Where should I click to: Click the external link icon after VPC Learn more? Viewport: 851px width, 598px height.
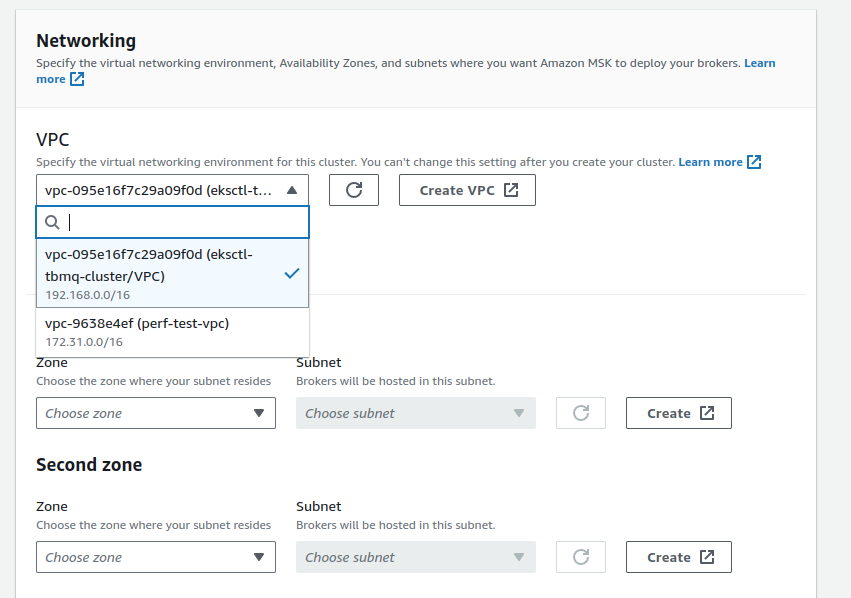tap(754, 162)
